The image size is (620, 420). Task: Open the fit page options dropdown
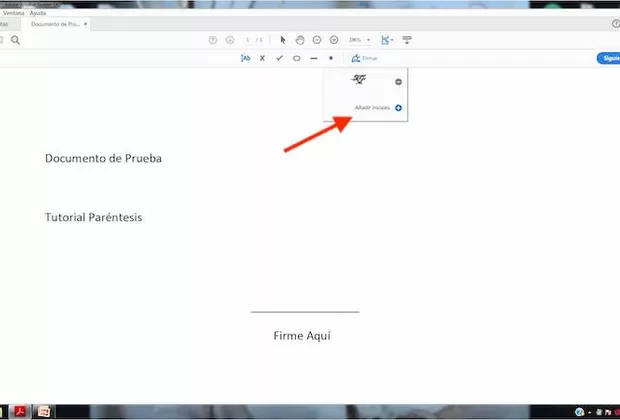pyautogui.click(x=387, y=40)
